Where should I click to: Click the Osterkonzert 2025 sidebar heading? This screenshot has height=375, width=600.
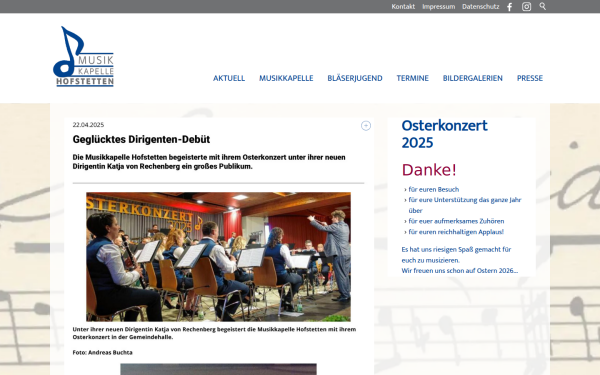(x=444, y=134)
